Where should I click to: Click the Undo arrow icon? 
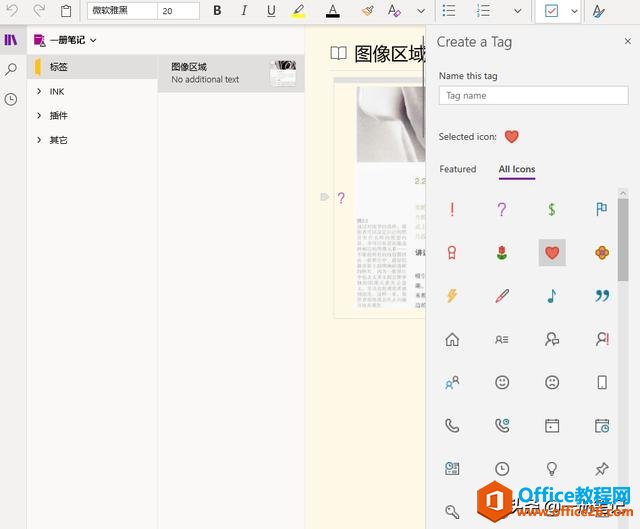point(12,11)
